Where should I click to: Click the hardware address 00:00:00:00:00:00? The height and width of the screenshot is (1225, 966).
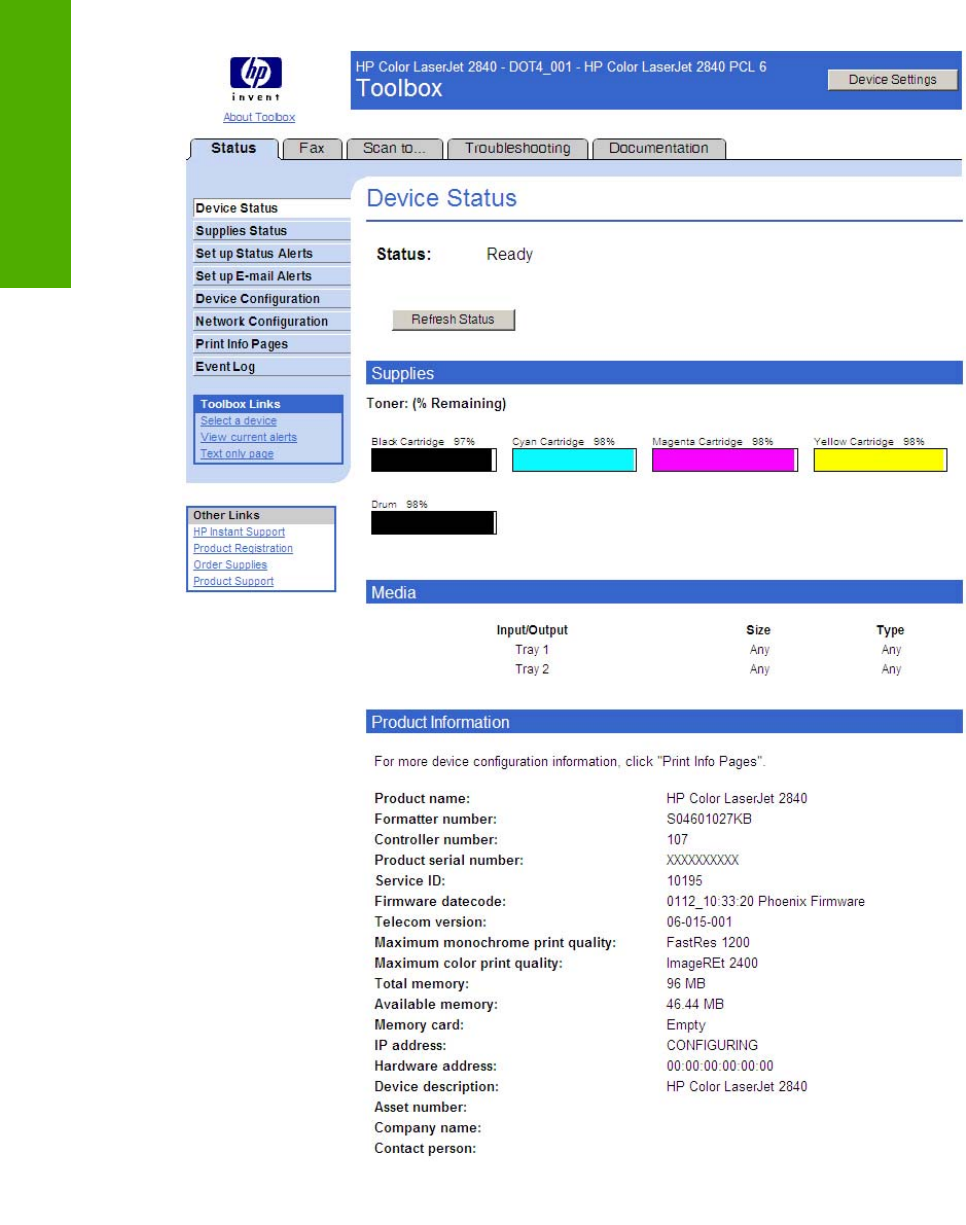pos(720,1067)
